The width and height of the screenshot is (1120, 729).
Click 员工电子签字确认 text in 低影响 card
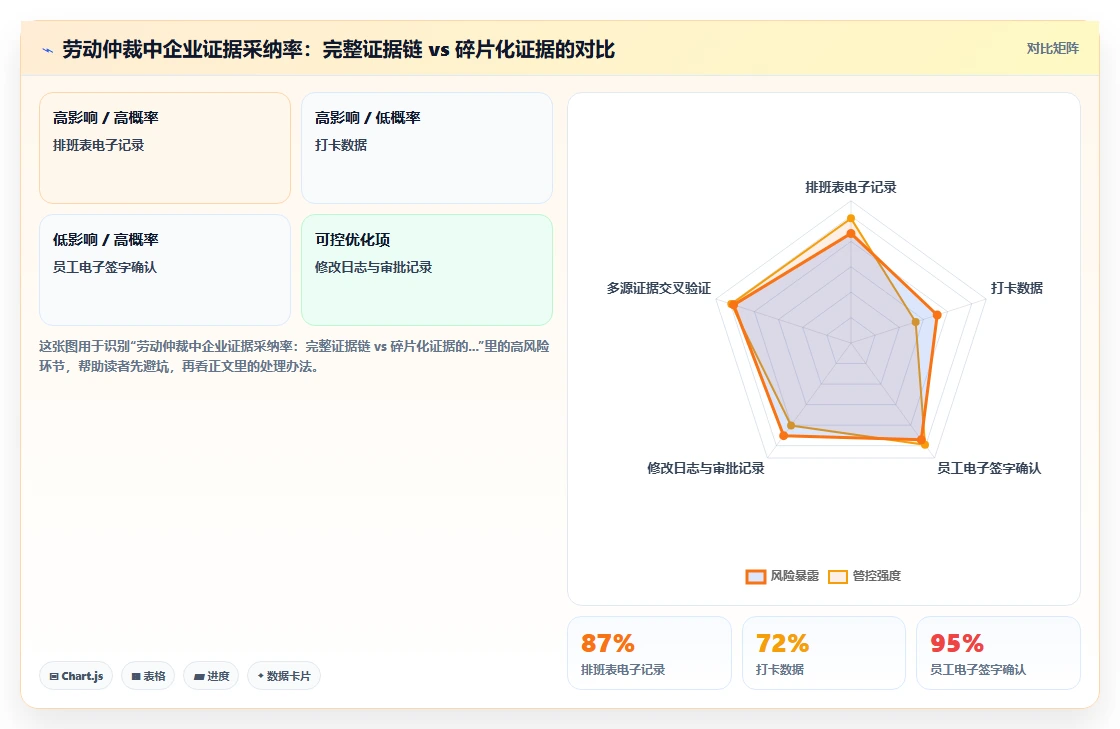pyautogui.click(x=105, y=267)
